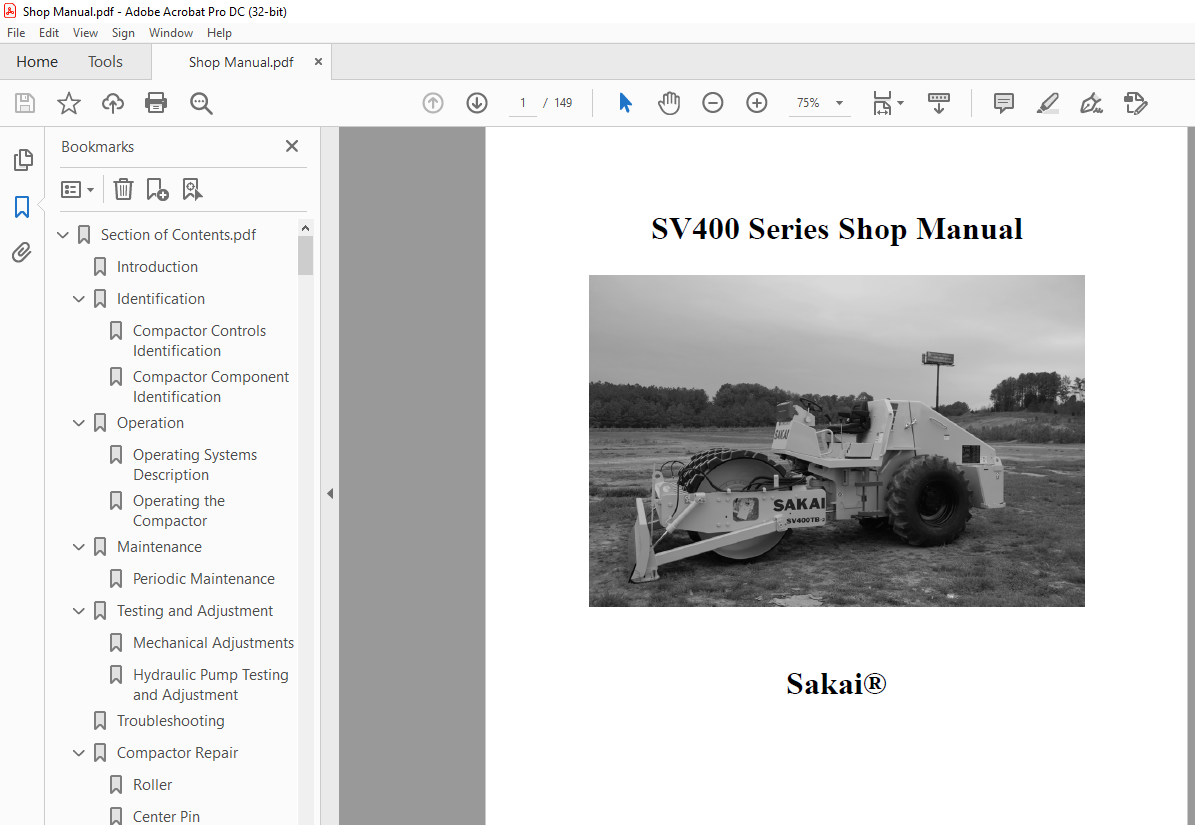Open the Roller bookmark
The width and height of the screenshot is (1195, 825).
pos(152,785)
